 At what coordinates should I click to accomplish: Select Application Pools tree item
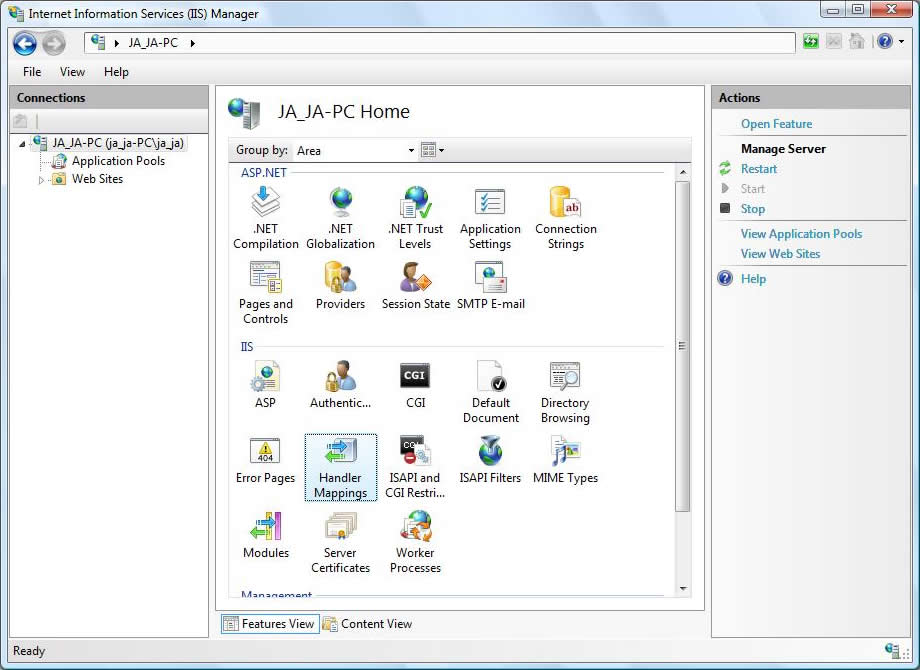pyautogui.click(x=118, y=161)
